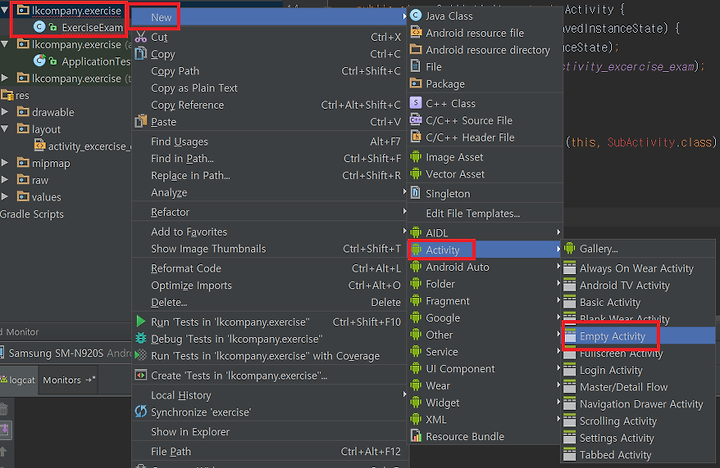This screenshot has width=720, height=468.
Task: Choose Activity in the New submenu
Action: pyautogui.click(x=484, y=250)
